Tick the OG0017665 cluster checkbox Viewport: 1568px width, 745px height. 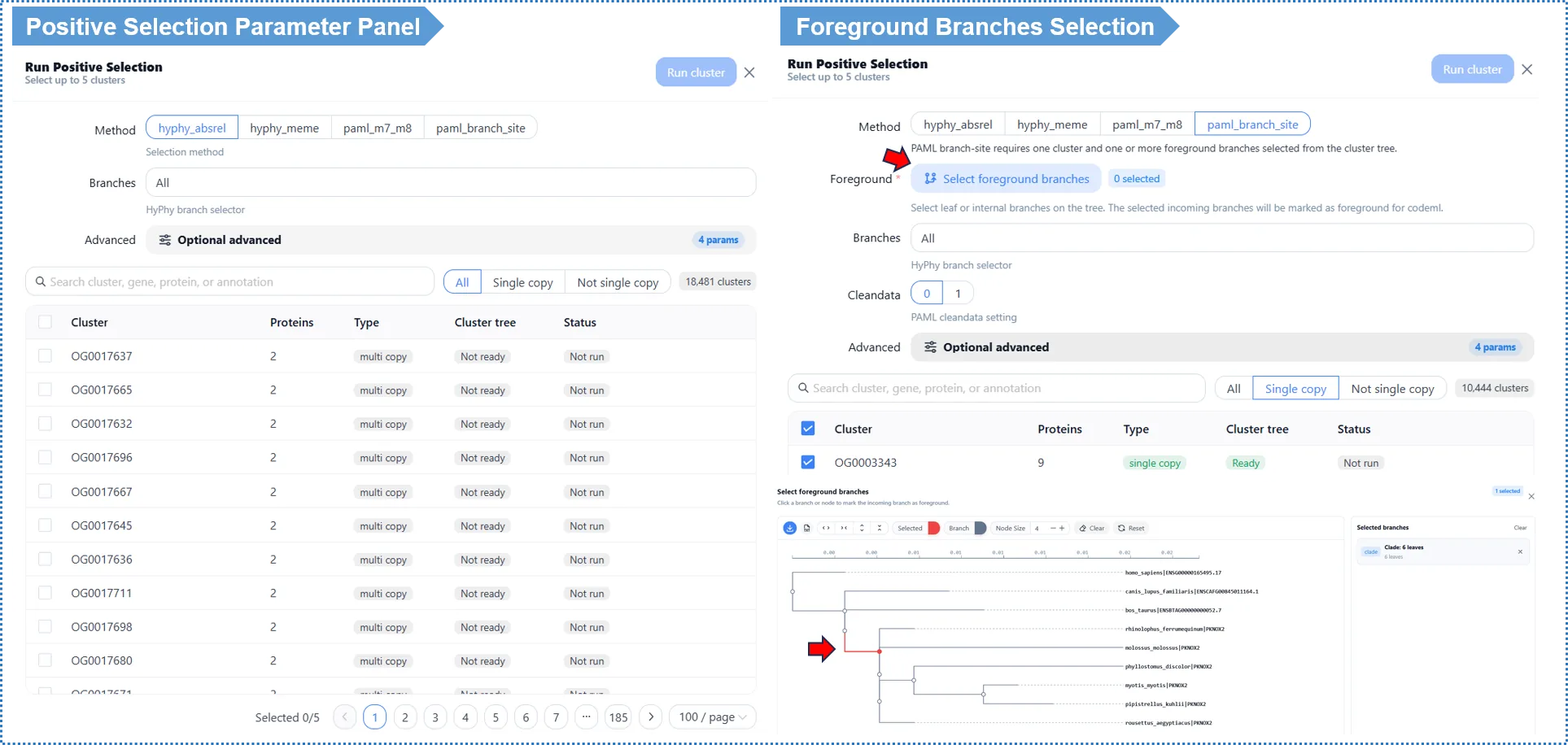click(x=46, y=390)
